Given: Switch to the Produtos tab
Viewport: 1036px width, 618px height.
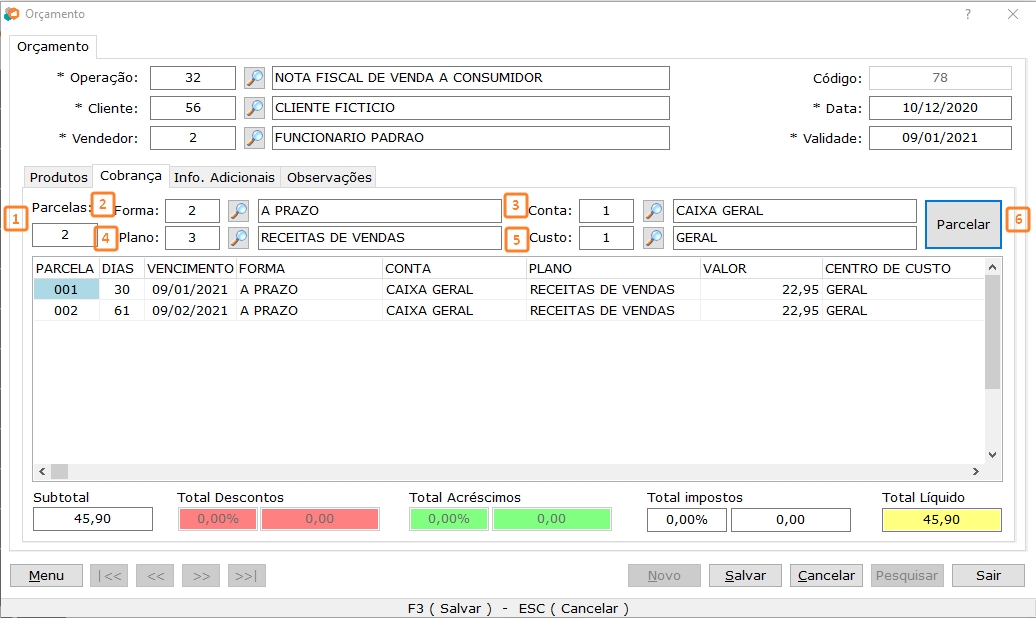Looking at the screenshot, I should click(58, 177).
